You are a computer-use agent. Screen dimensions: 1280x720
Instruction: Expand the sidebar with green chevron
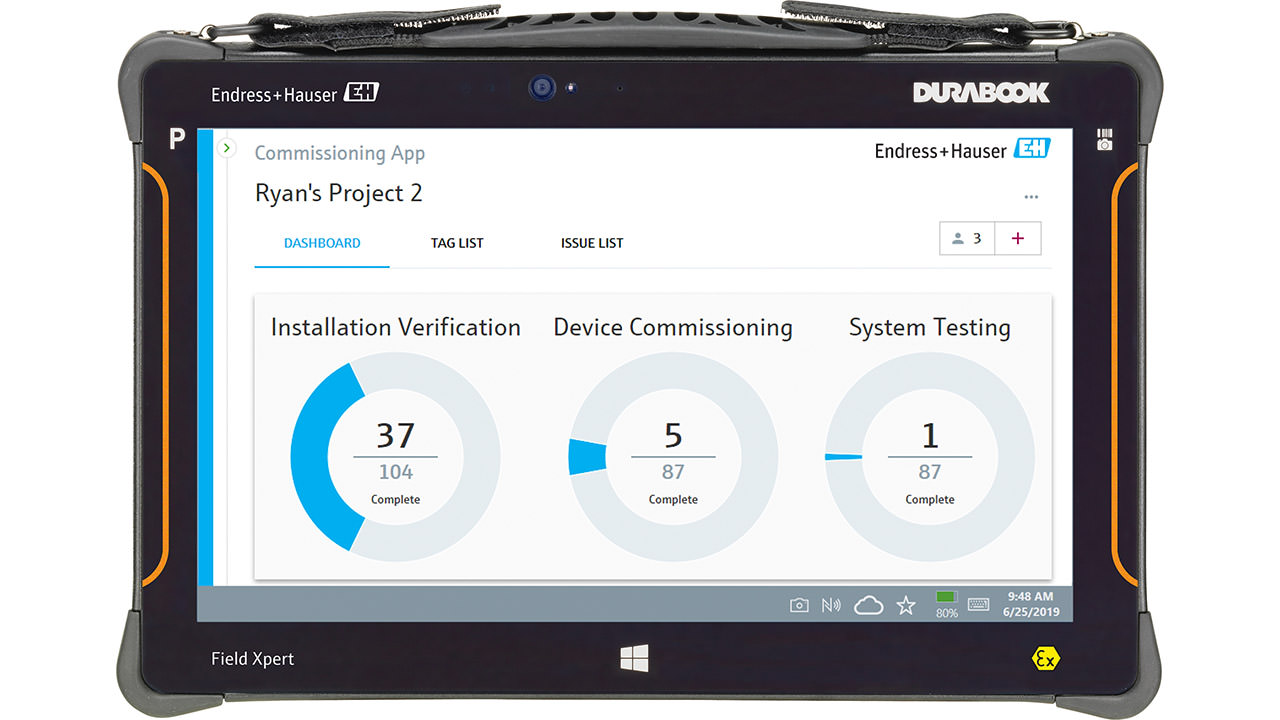click(x=227, y=148)
